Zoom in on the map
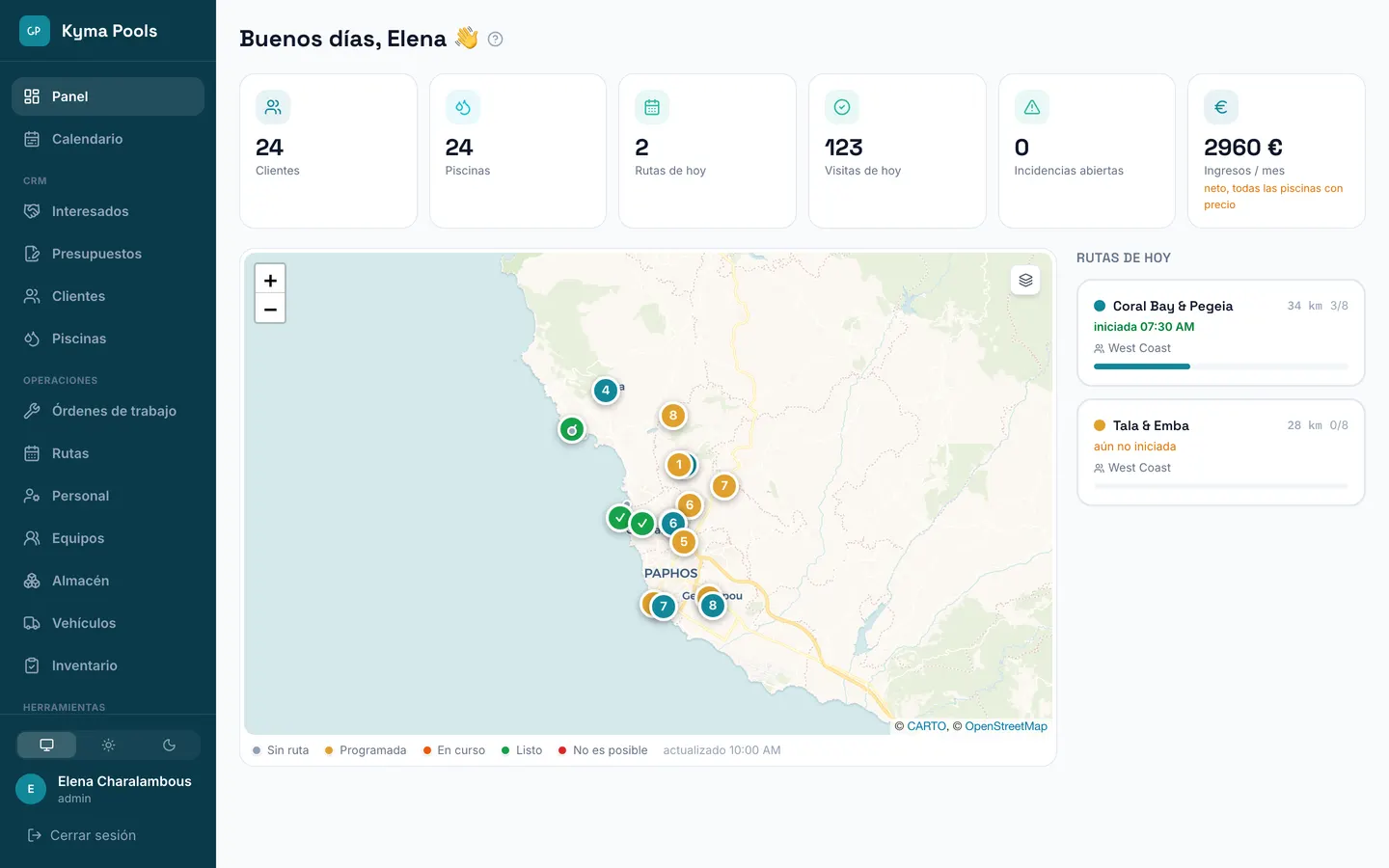 270,280
